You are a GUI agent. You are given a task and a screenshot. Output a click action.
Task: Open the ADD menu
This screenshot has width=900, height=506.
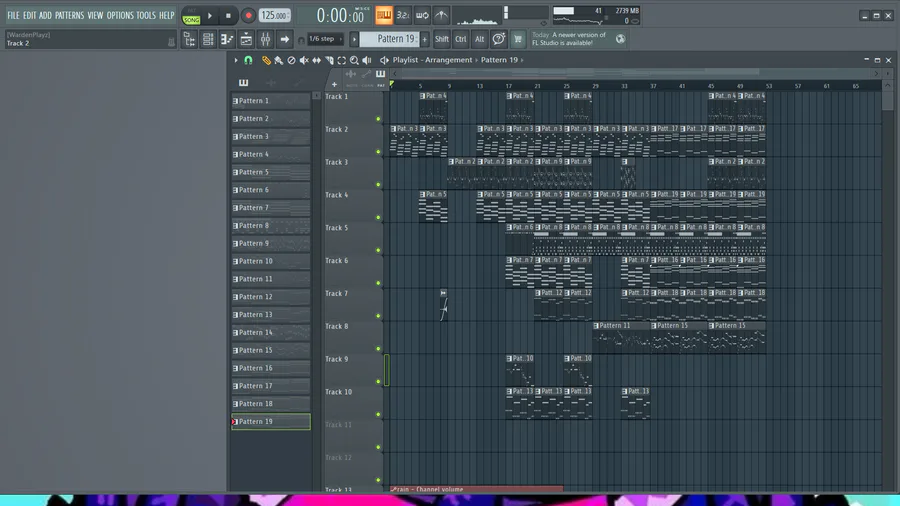[x=45, y=15]
